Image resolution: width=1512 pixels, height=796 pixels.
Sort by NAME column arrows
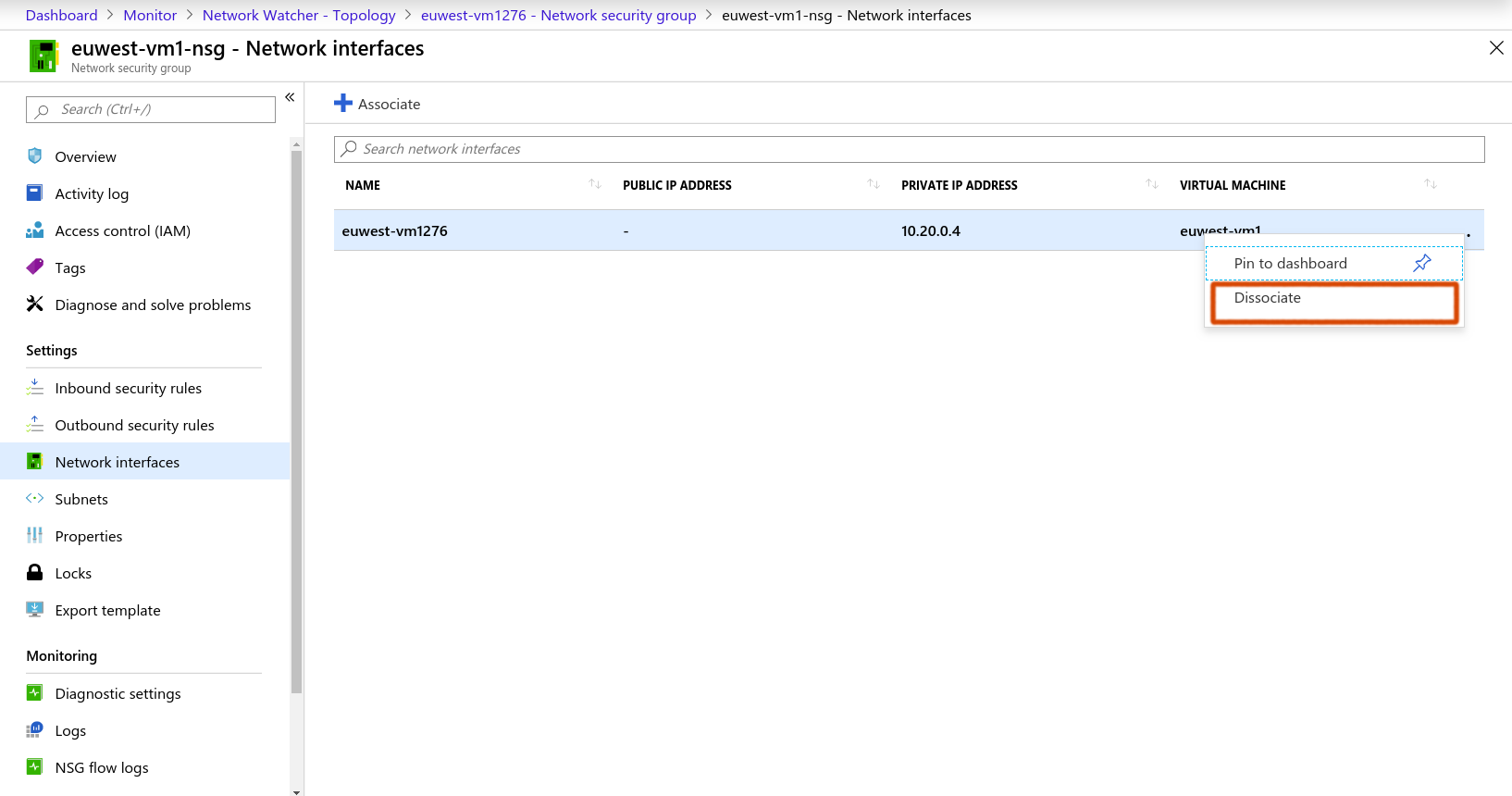(595, 184)
